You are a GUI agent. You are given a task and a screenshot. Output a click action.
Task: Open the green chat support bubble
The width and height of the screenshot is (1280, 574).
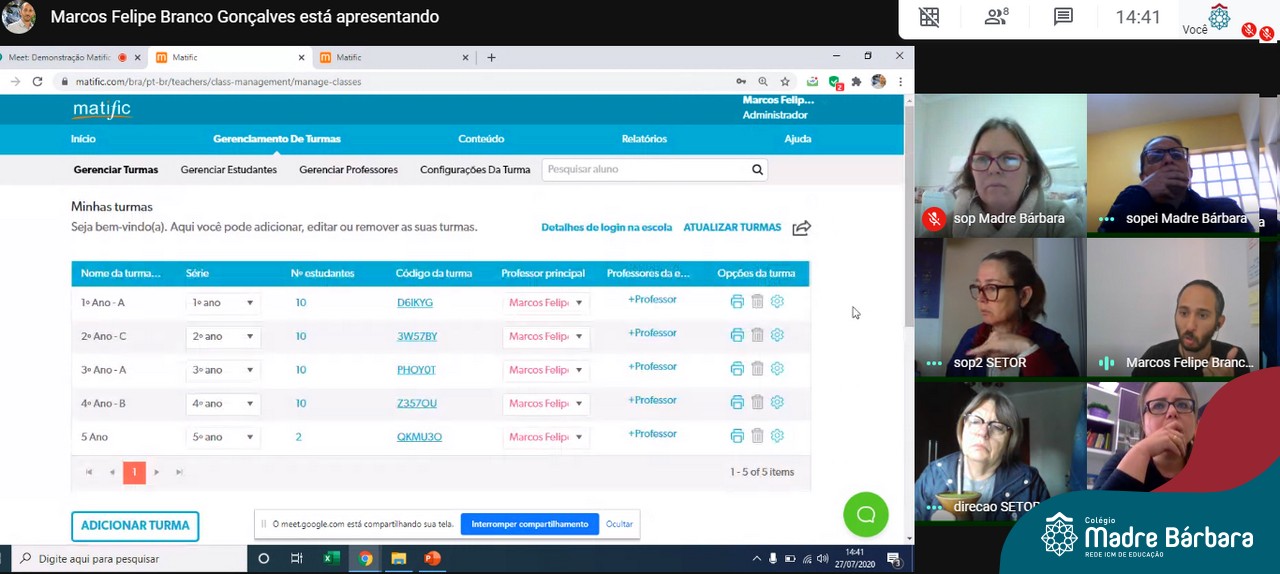[865, 515]
